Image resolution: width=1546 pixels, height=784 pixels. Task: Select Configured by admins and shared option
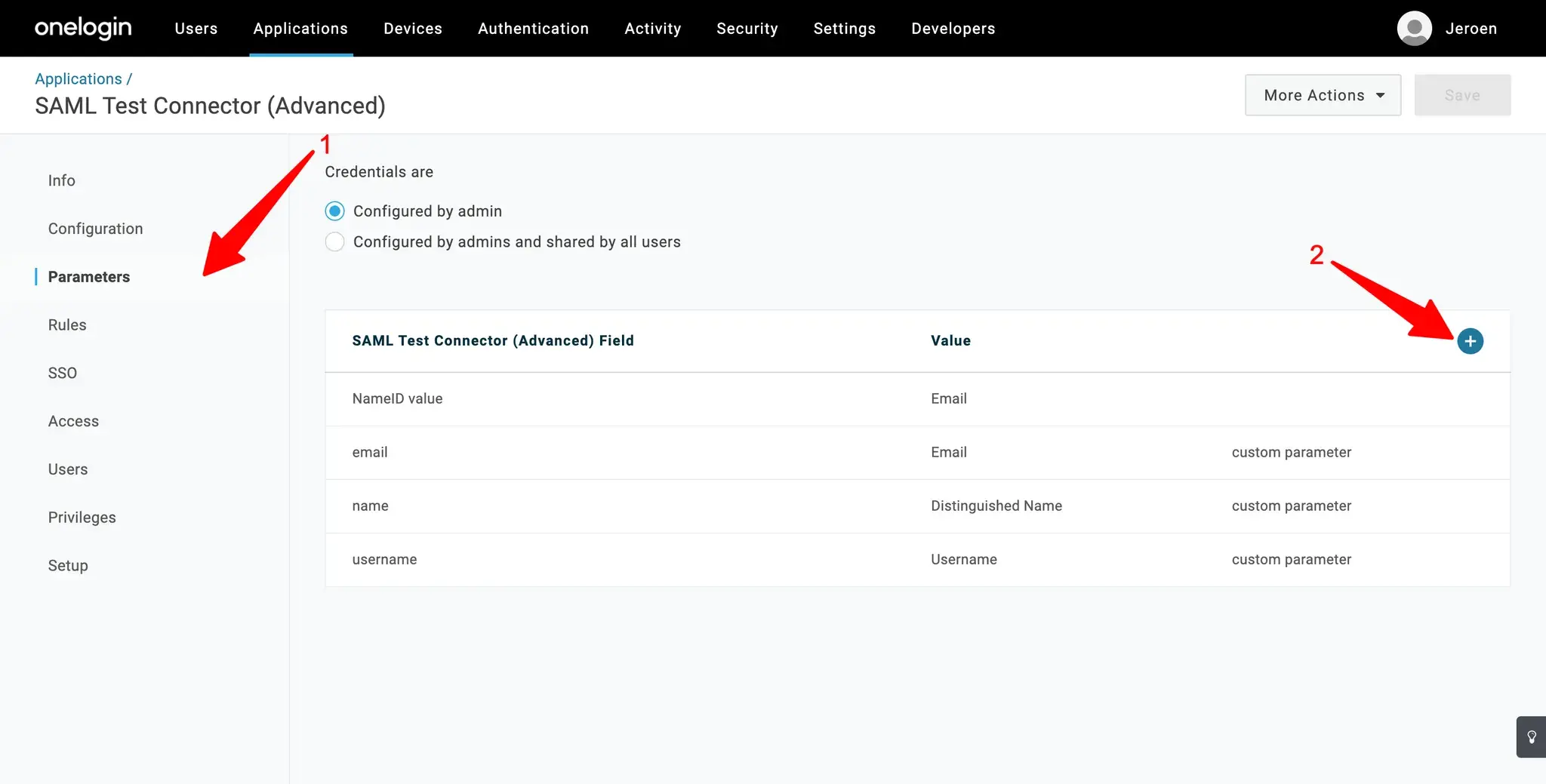coord(334,241)
